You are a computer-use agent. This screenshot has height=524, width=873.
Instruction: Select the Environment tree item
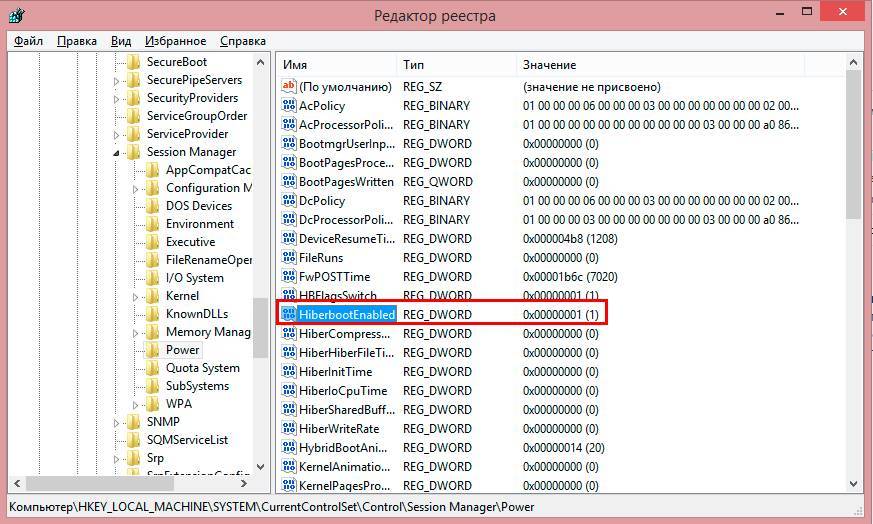click(x=199, y=224)
